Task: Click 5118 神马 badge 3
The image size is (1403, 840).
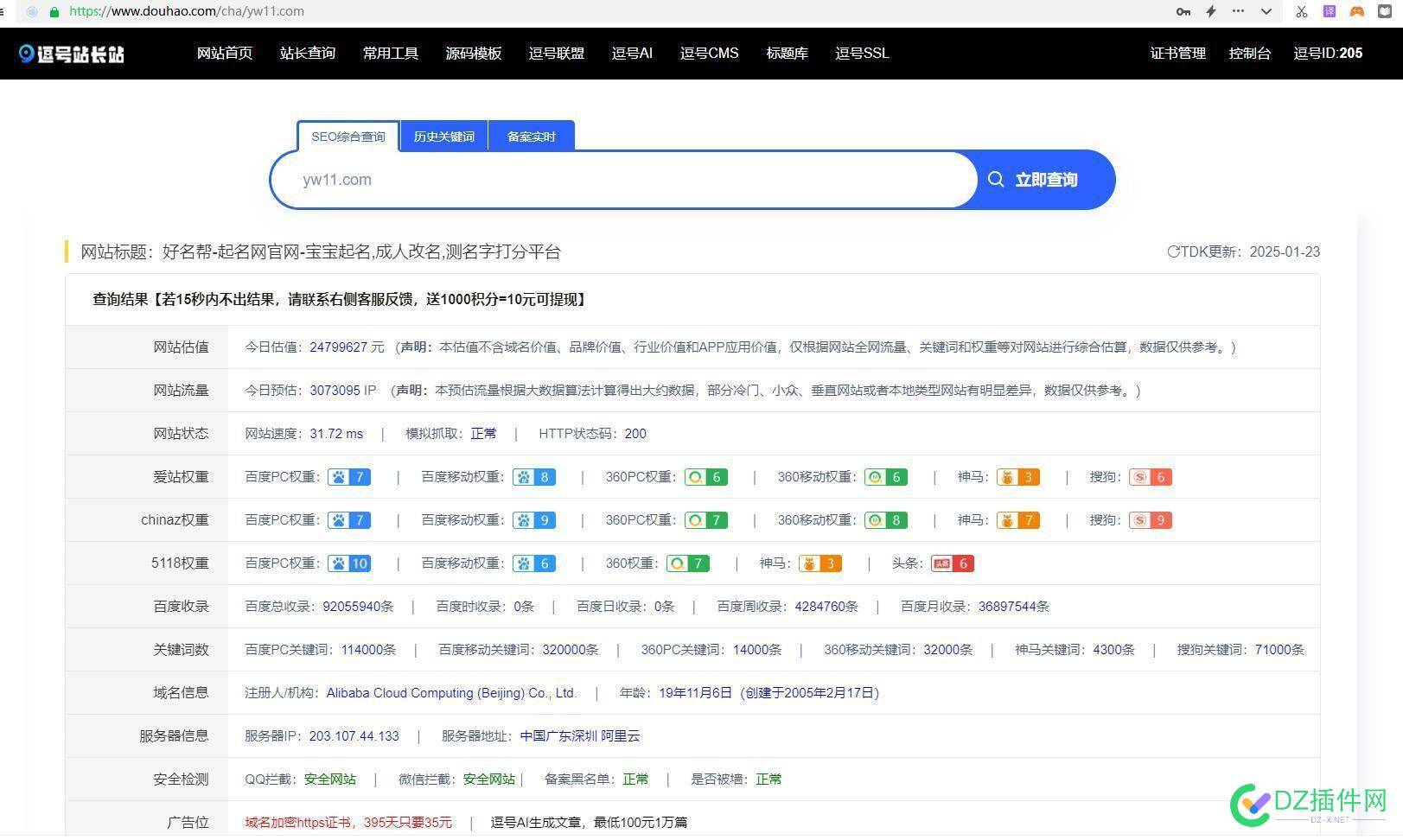Action: pyautogui.click(x=819, y=563)
